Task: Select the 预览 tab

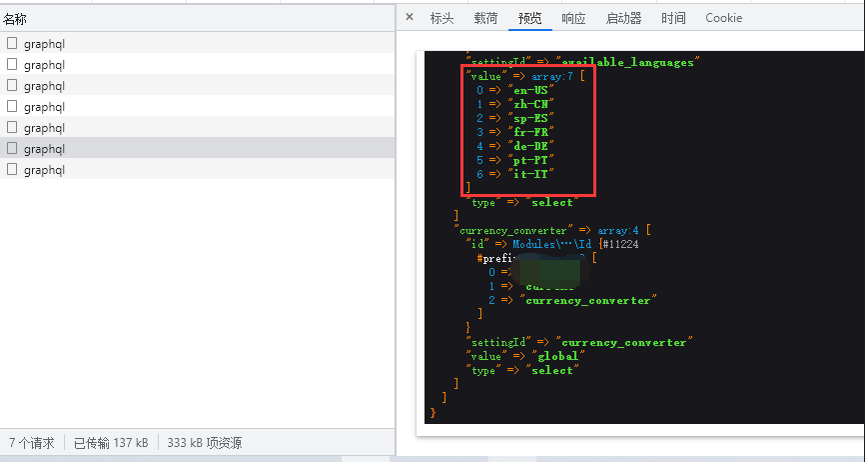Action: click(530, 18)
